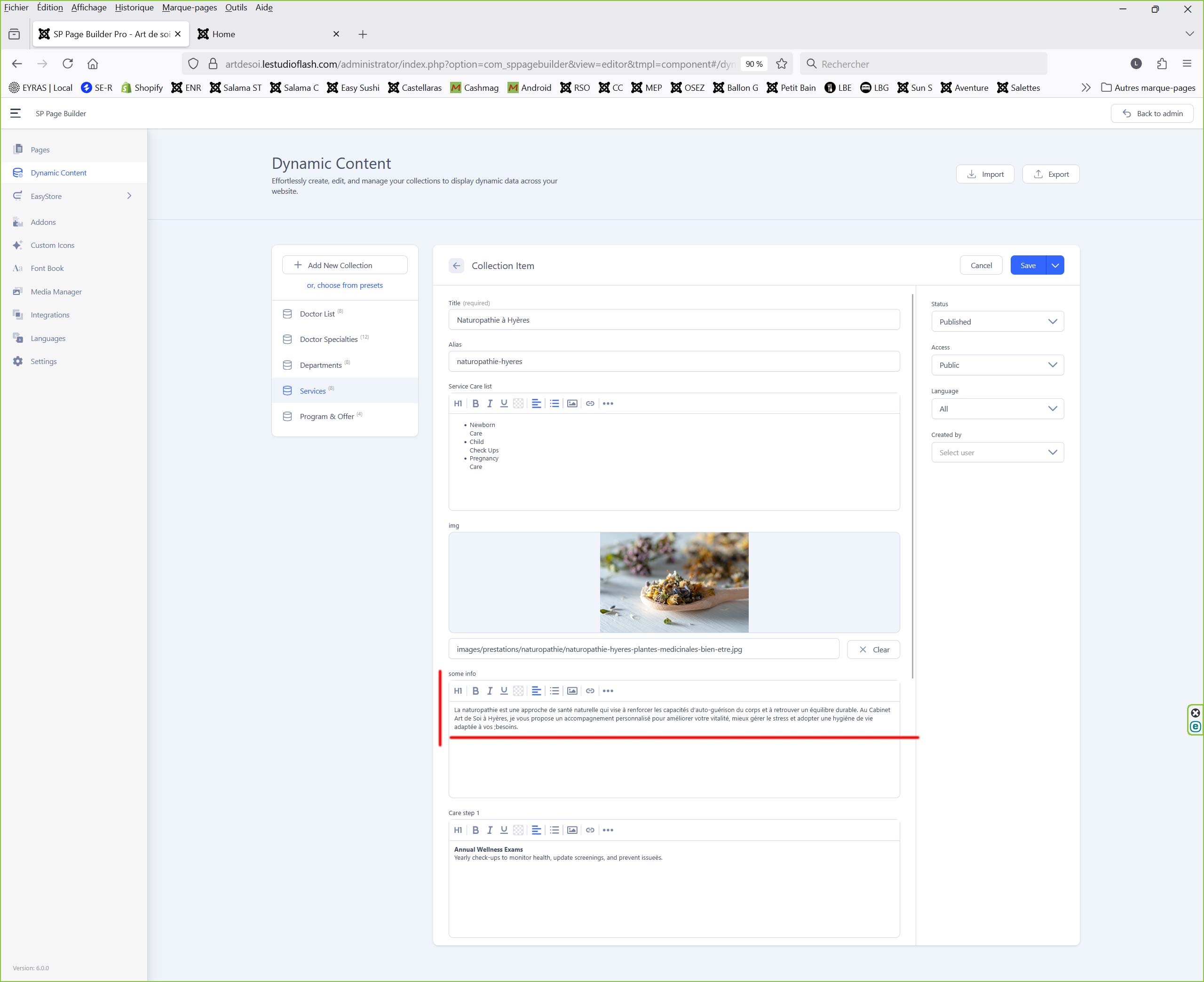Open Media Manager from sidebar
This screenshot has height=982, width=1204.
tap(56, 291)
